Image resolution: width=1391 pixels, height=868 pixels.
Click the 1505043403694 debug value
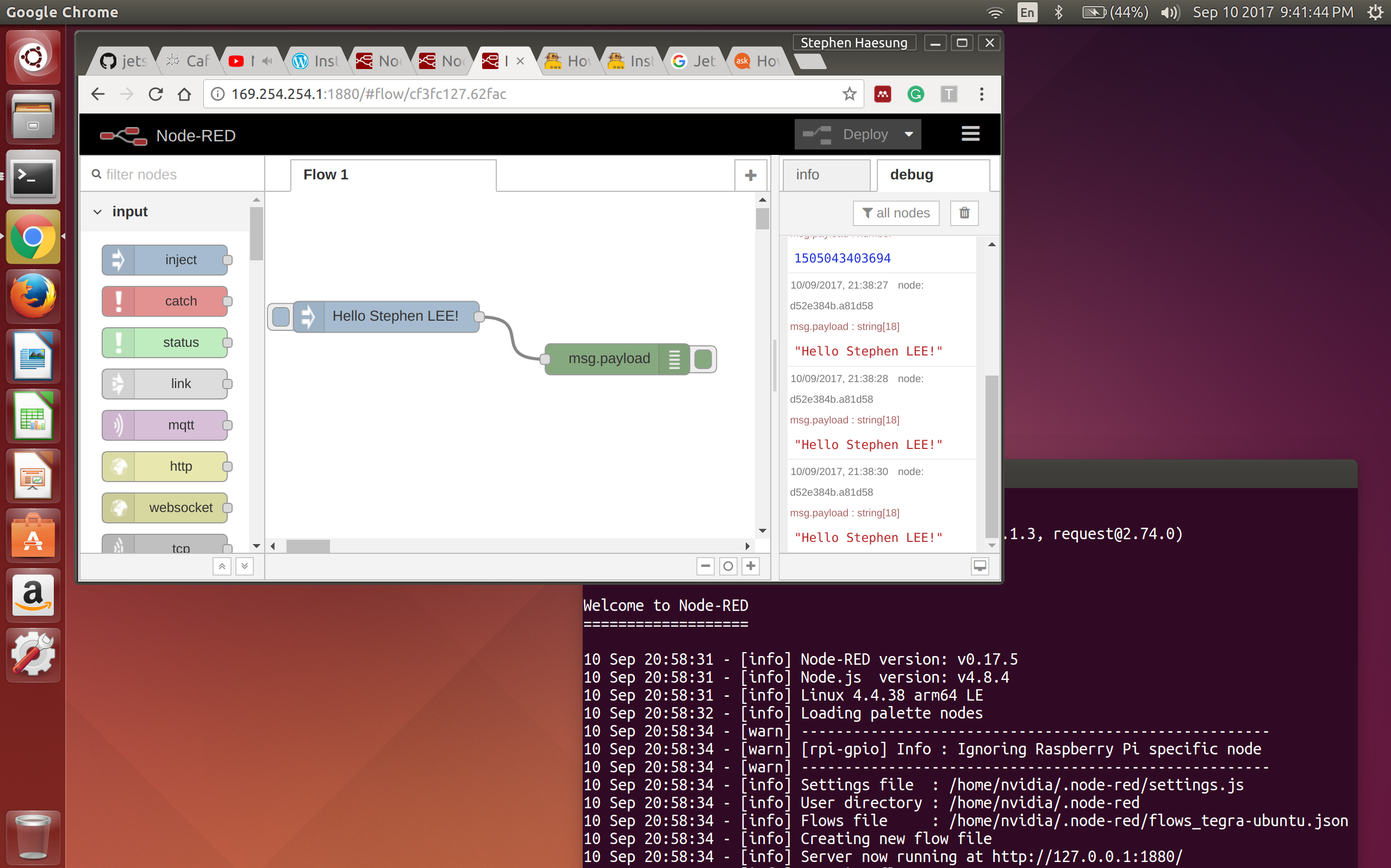(842, 258)
